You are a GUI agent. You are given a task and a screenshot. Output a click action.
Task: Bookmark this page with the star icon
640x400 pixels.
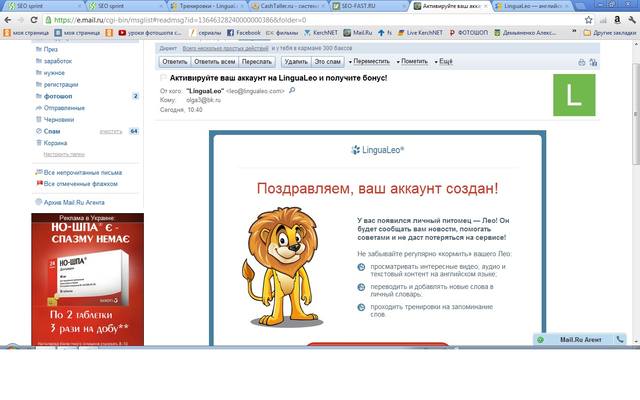coord(588,20)
